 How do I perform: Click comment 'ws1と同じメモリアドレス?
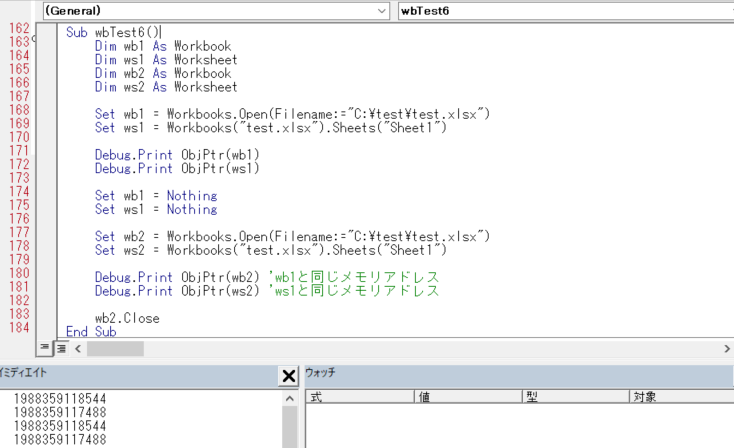[x=354, y=290]
